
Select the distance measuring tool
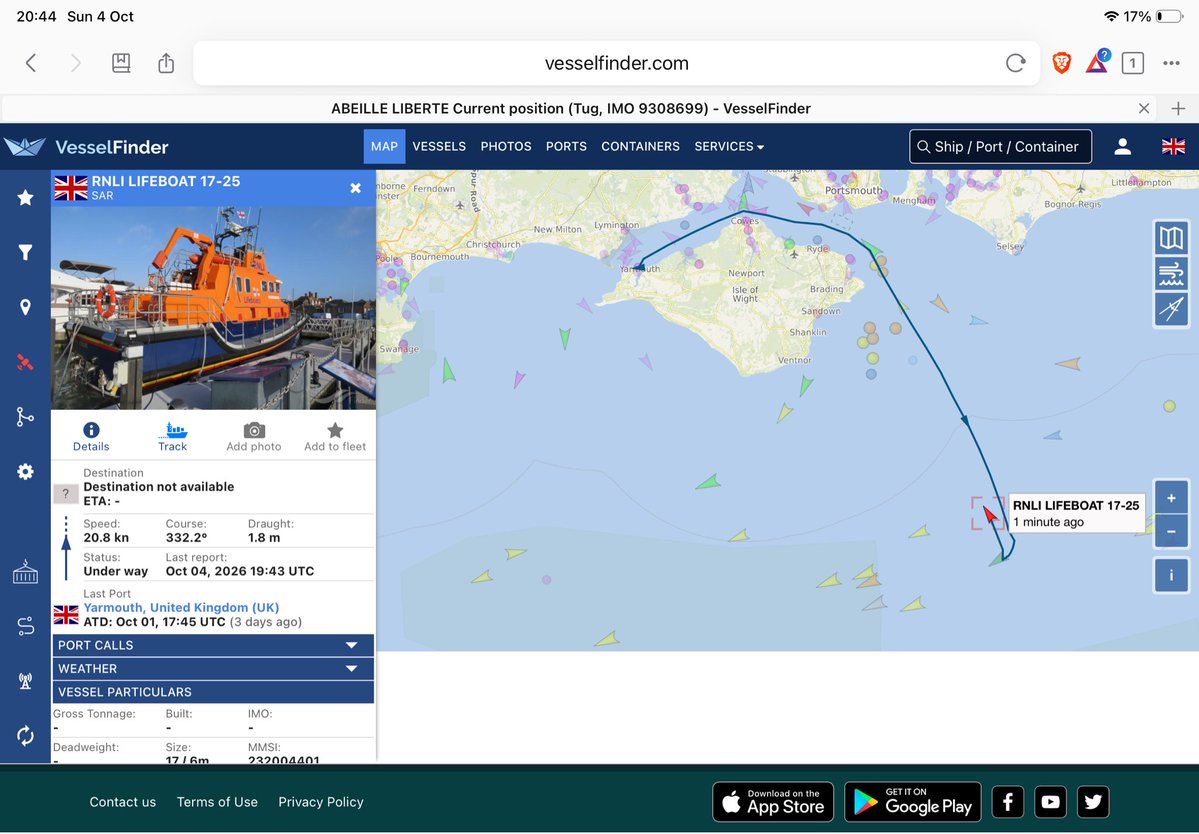[1171, 308]
